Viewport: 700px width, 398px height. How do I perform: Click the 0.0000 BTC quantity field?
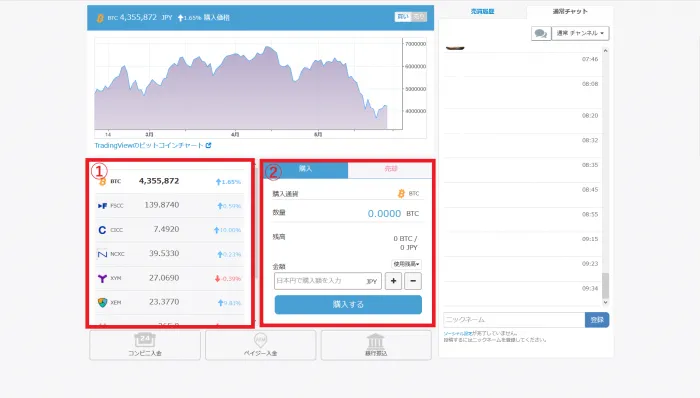pyautogui.click(x=384, y=214)
